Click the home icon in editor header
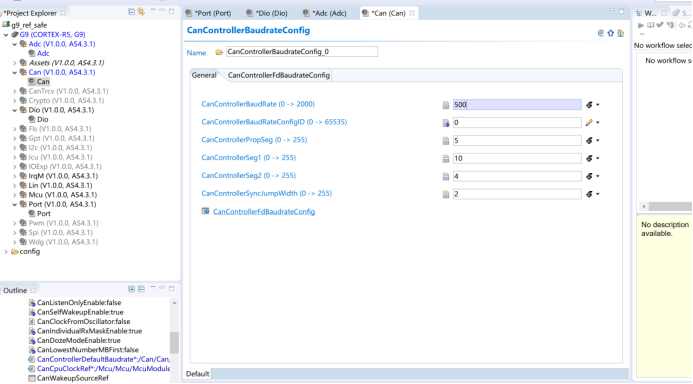The height and width of the screenshot is (384, 693). tap(621, 33)
